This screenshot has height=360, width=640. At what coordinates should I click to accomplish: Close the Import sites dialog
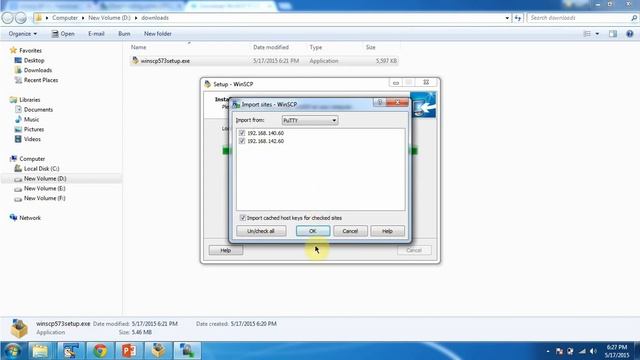tap(397, 102)
